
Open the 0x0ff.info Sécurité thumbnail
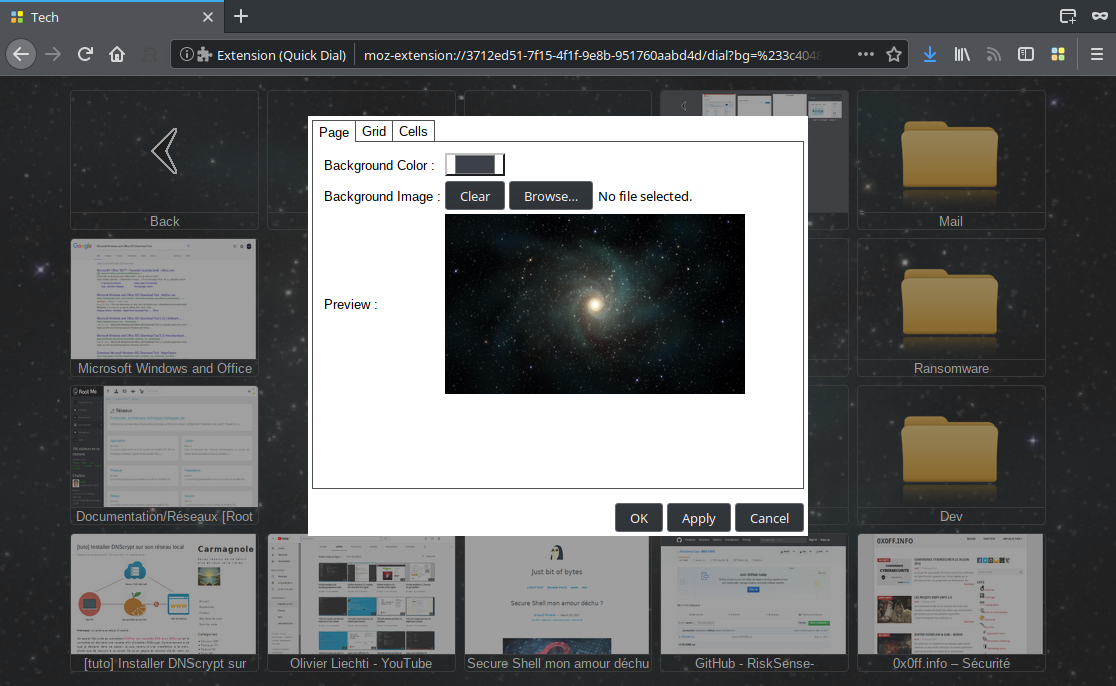tap(950, 602)
